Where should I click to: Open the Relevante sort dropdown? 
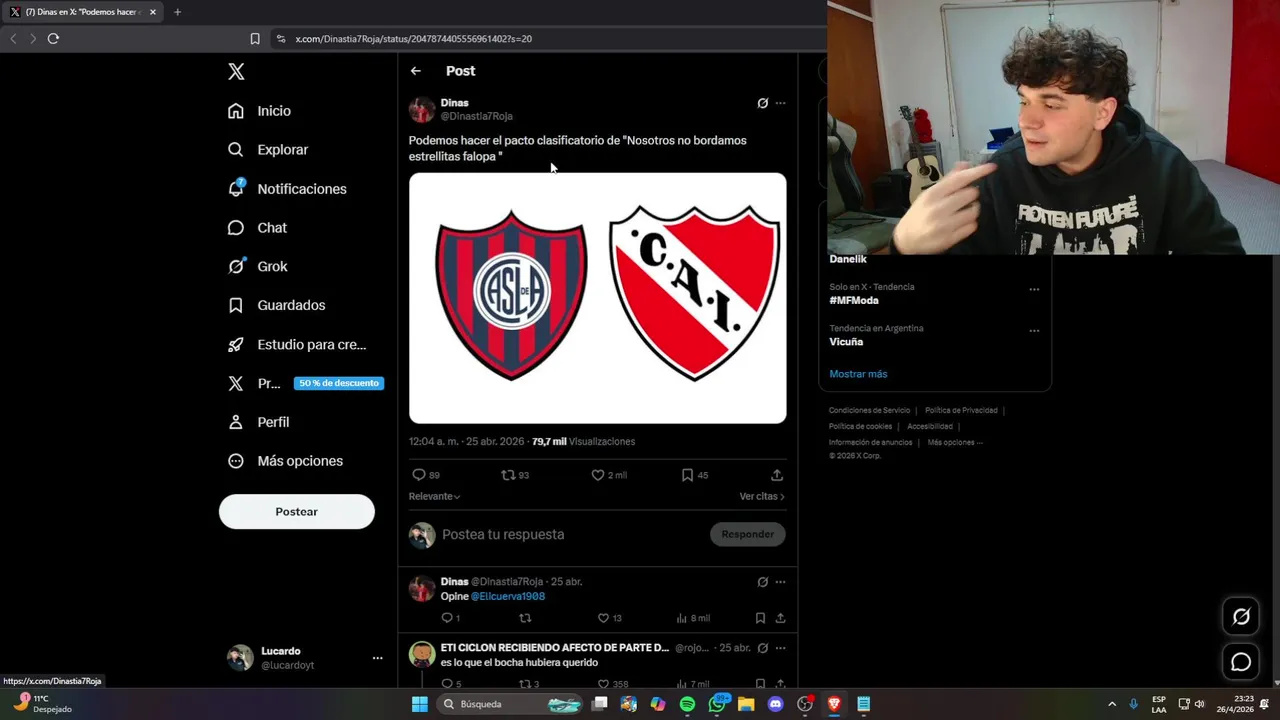(x=434, y=496)
